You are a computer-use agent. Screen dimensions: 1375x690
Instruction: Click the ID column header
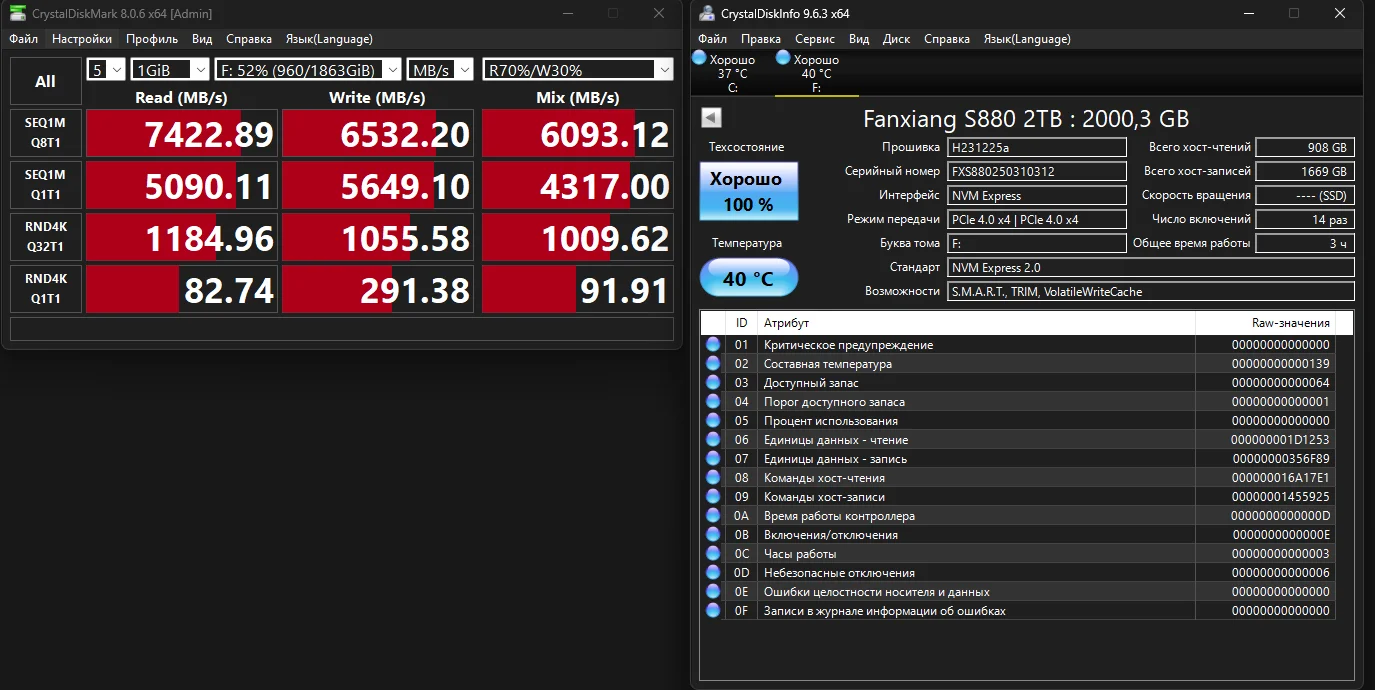pos(741,323)
